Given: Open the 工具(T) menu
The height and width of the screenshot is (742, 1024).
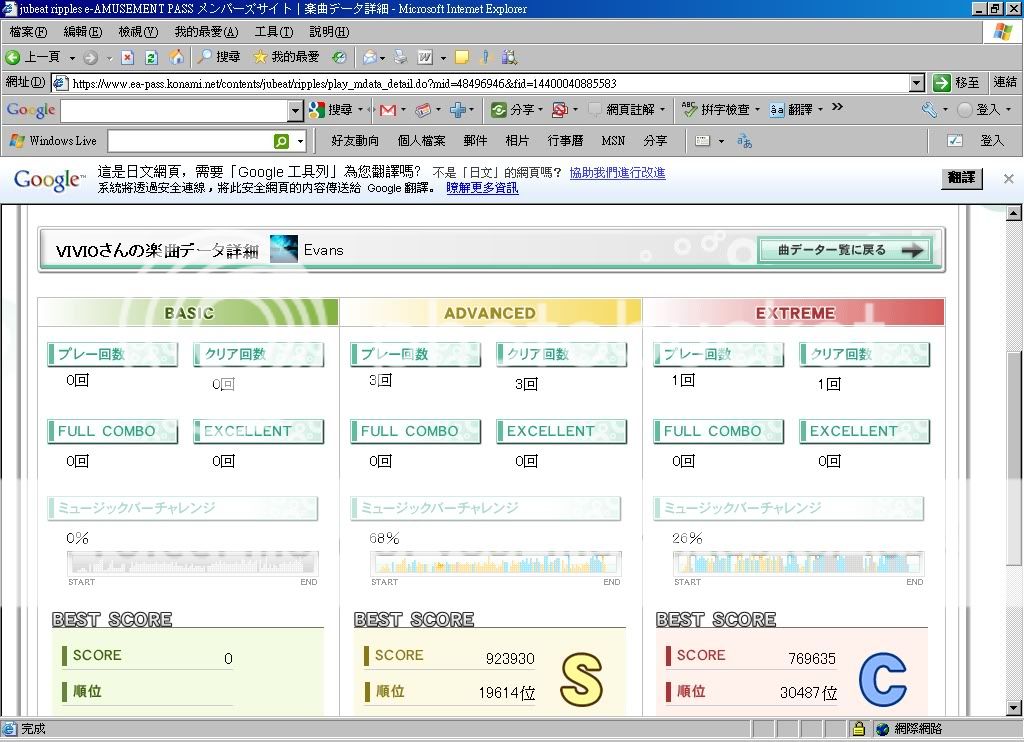Looking at the screenshot, I should (273, 32).
